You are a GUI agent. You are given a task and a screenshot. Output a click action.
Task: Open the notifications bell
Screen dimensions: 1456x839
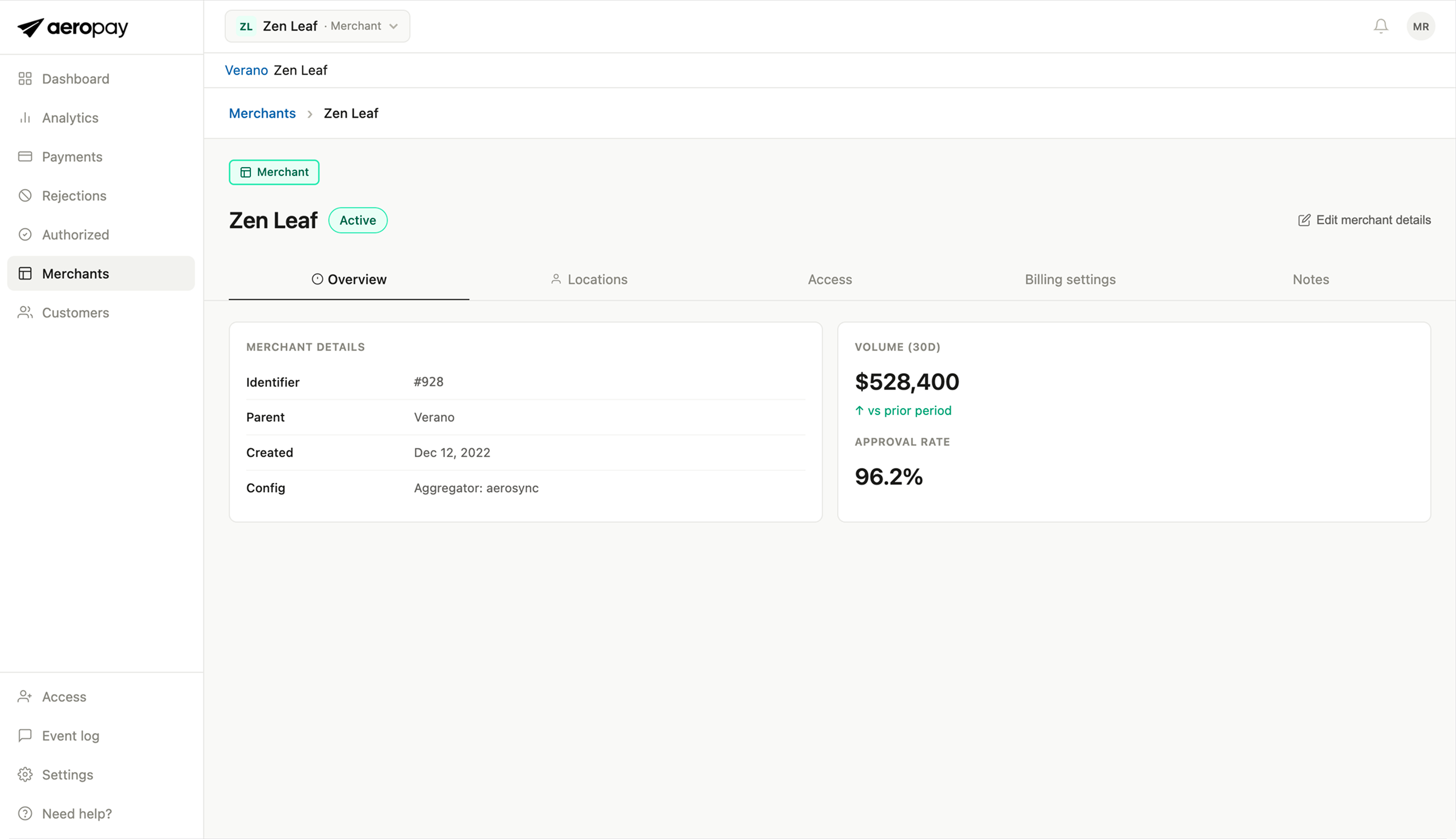pyautogui.click(x=1381, y=26)
